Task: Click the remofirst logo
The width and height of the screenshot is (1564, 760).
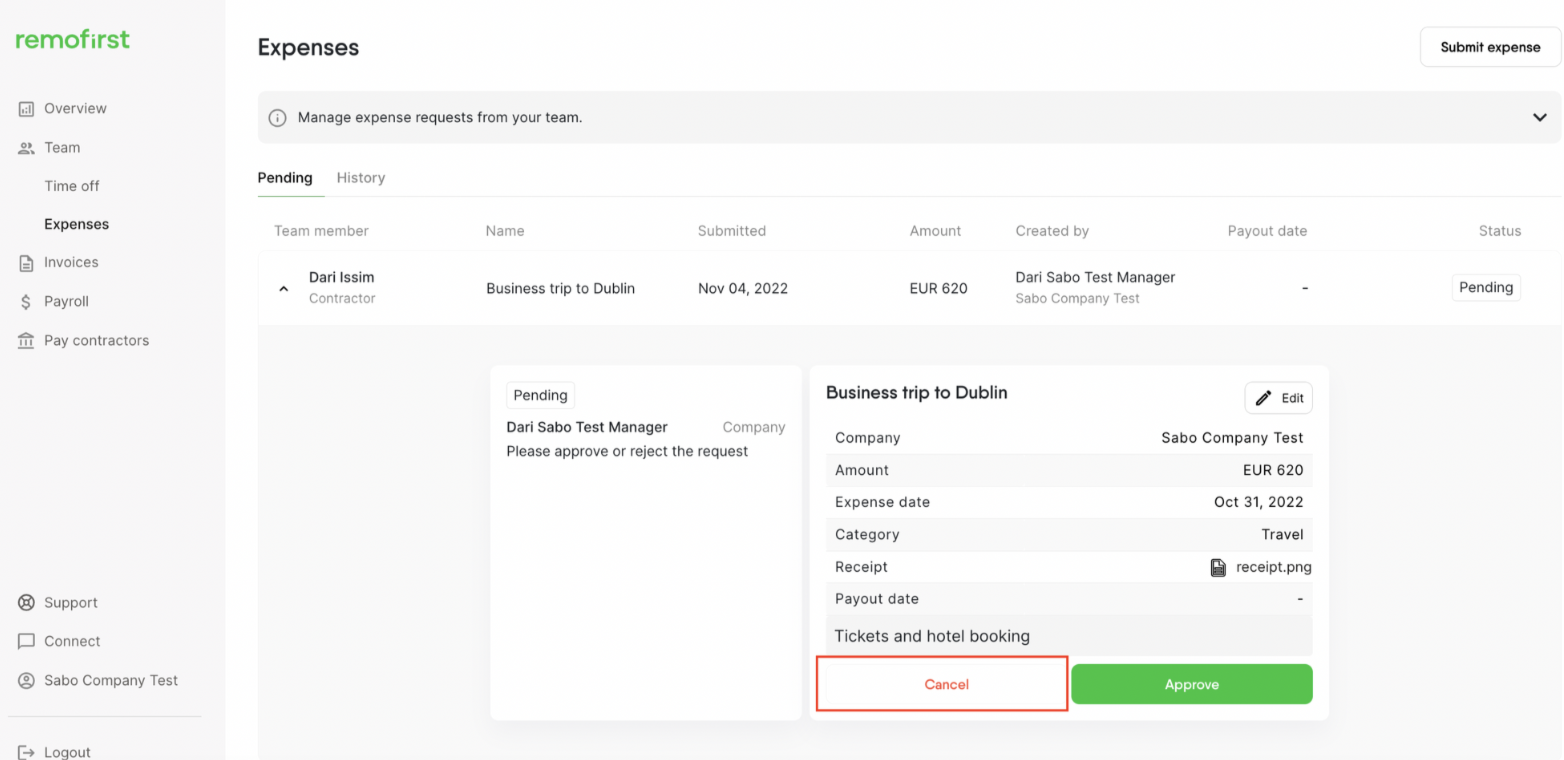Action: 72,40
